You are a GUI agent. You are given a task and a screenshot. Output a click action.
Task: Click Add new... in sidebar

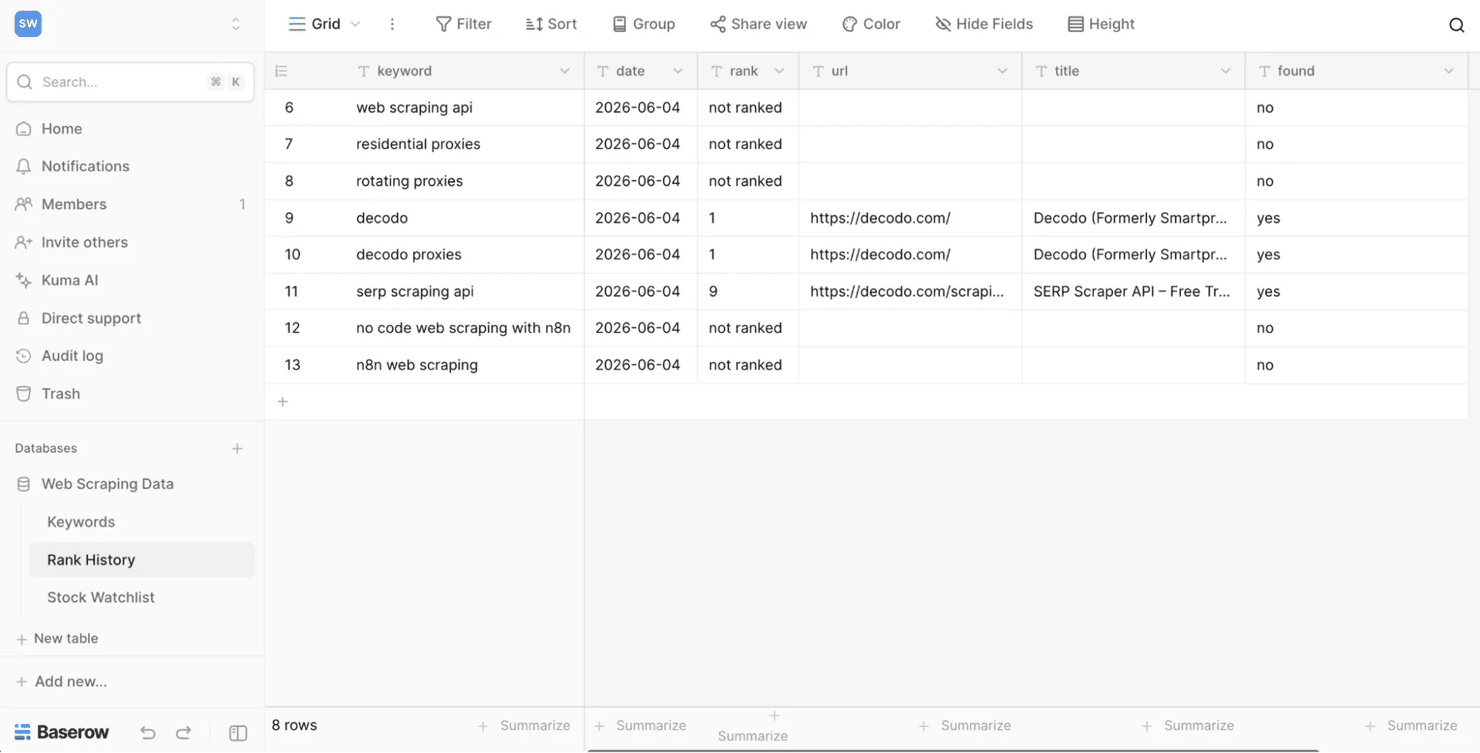[61, 681]
